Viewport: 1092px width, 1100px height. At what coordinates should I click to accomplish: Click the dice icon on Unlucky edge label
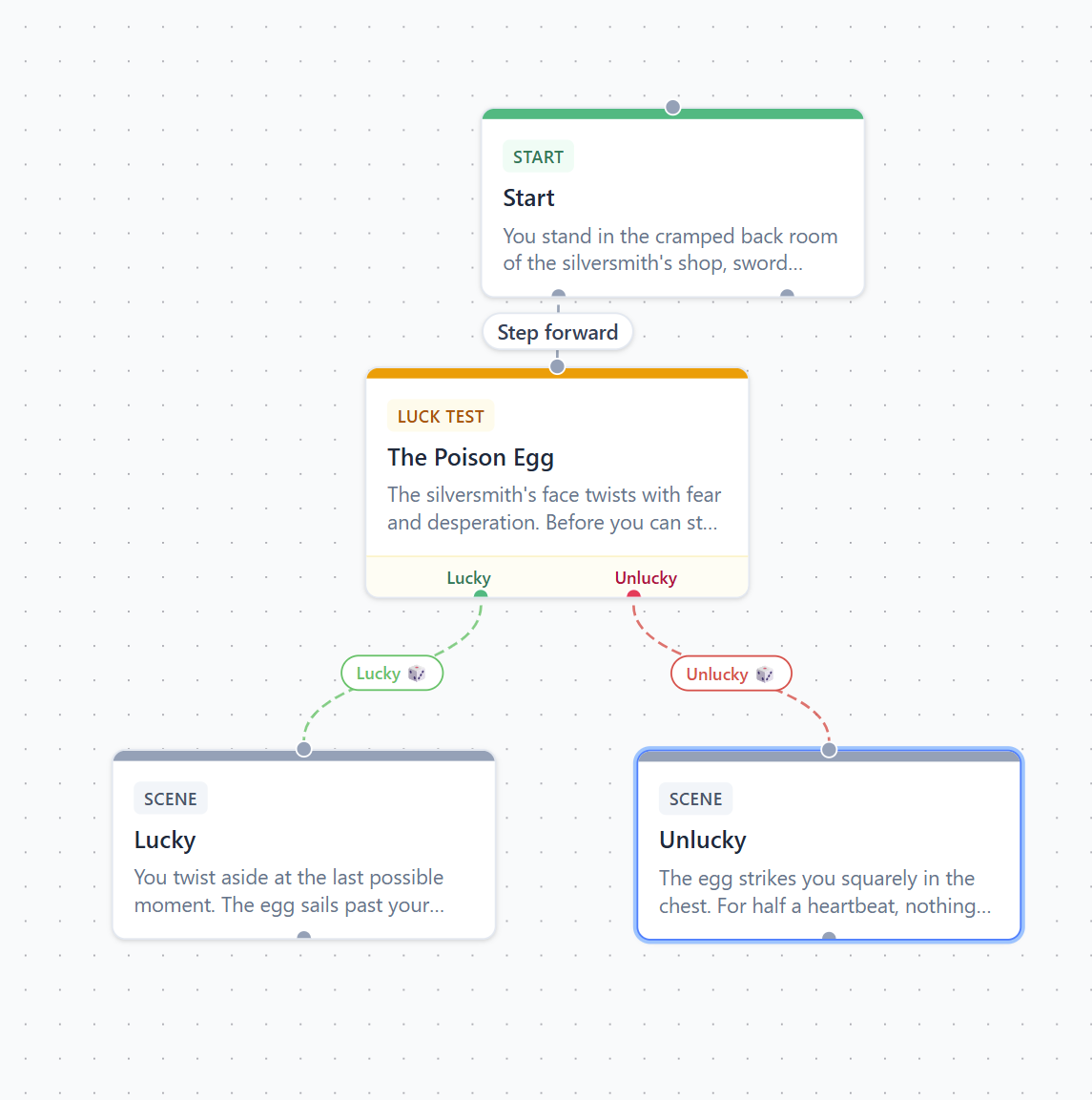(x=765, y=675)
